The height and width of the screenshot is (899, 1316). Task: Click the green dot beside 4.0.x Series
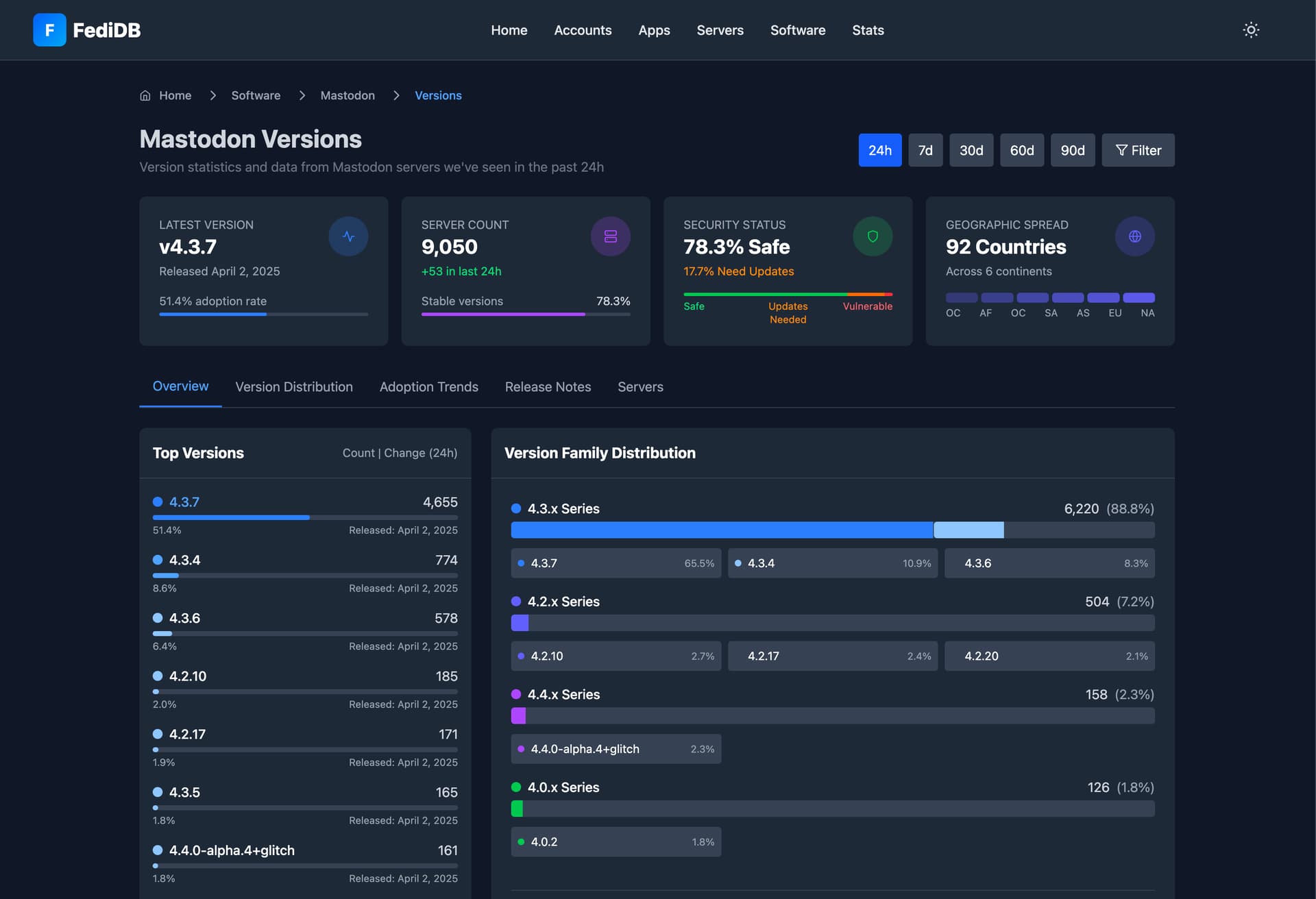pyautogui.click(x=516, y=787)
